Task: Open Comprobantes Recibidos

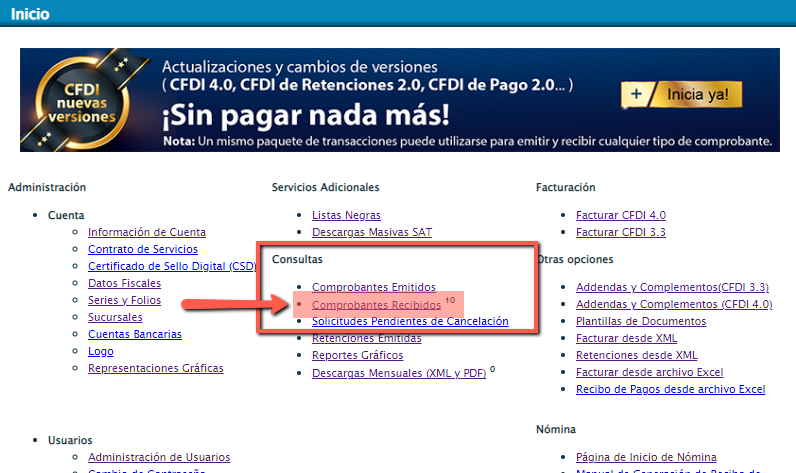Action: (x=376, y=305)
